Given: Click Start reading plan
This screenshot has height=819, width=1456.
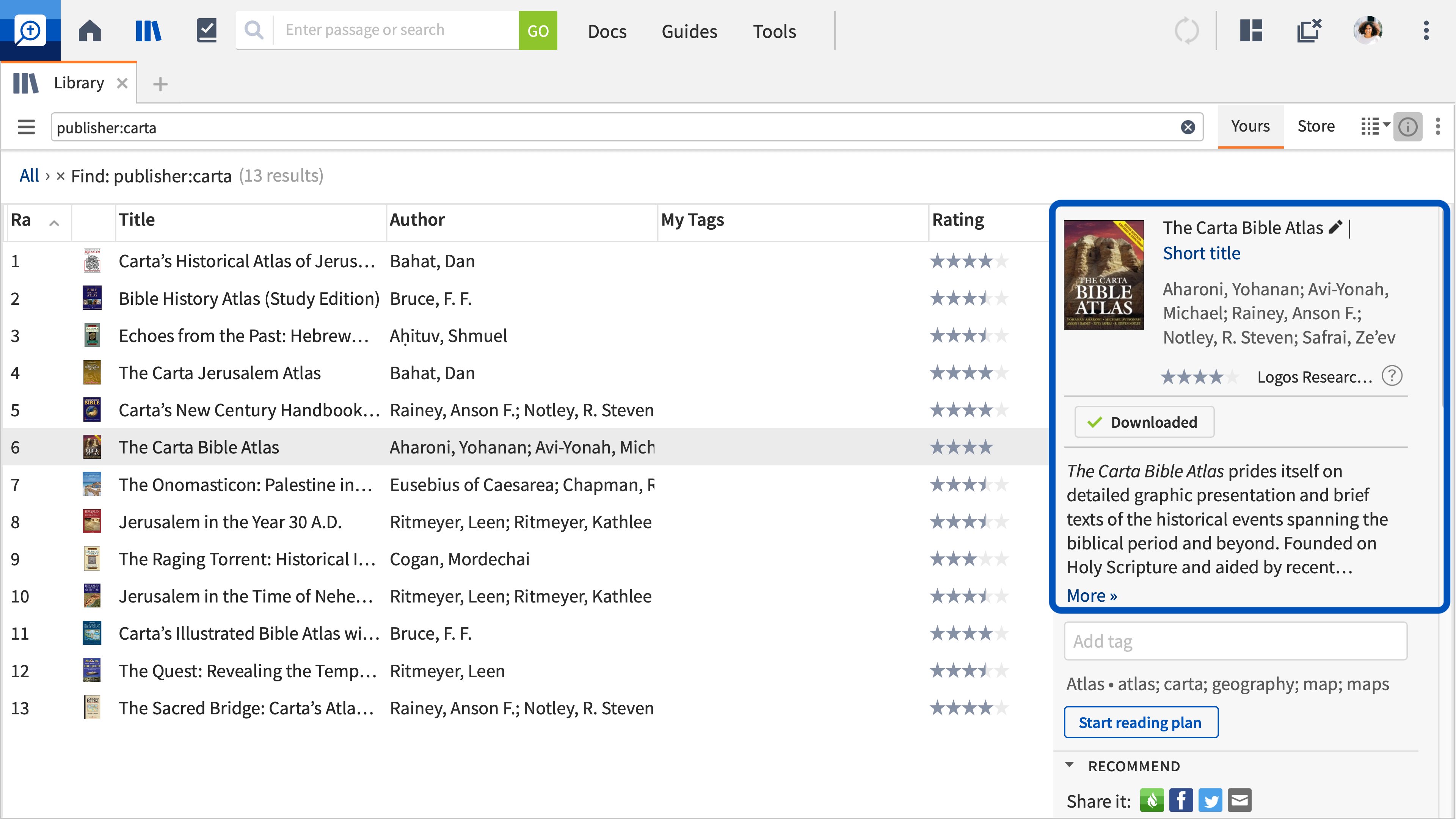Looking at the screenshot, I should point(1141,722).
